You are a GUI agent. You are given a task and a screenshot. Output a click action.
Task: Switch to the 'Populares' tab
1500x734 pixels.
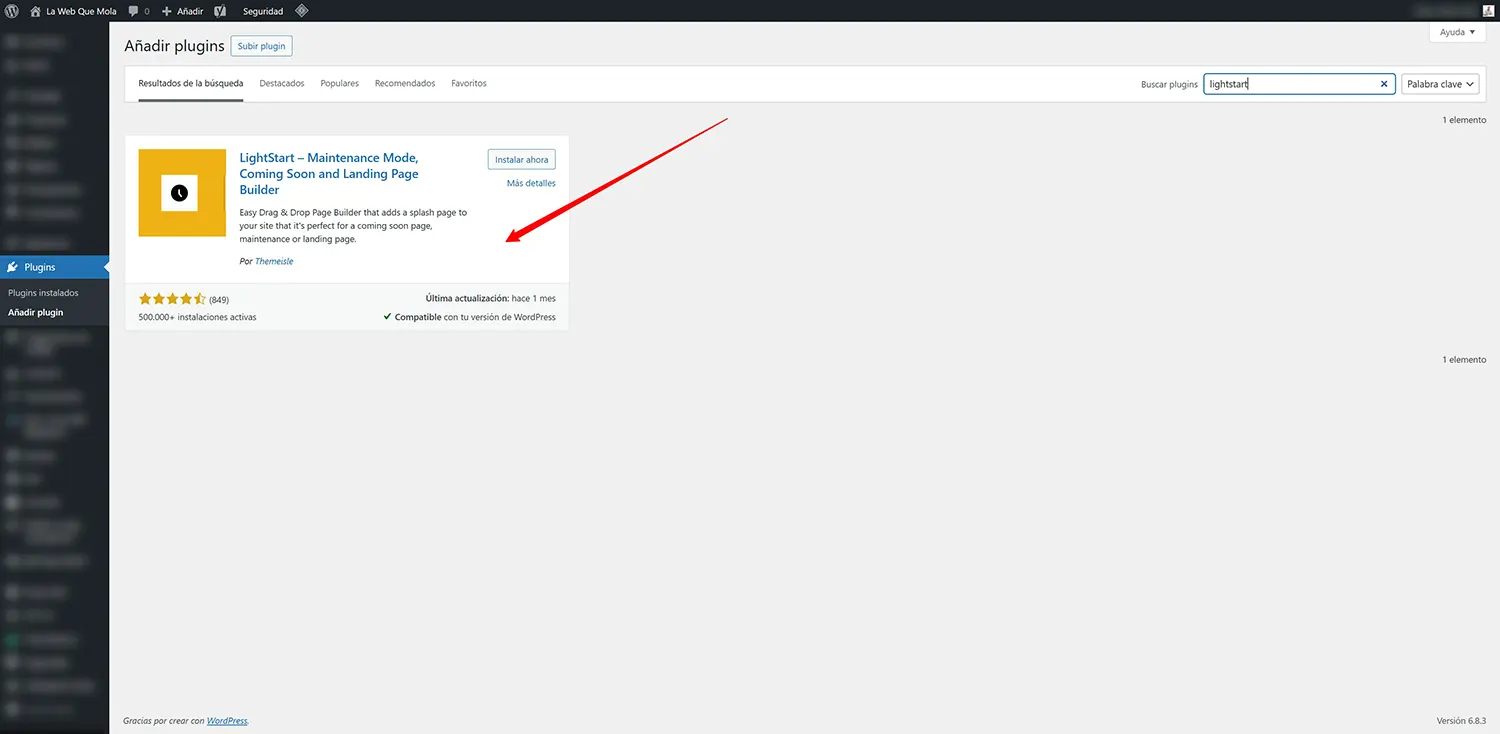pyautogui.click(x=339, y=83)
